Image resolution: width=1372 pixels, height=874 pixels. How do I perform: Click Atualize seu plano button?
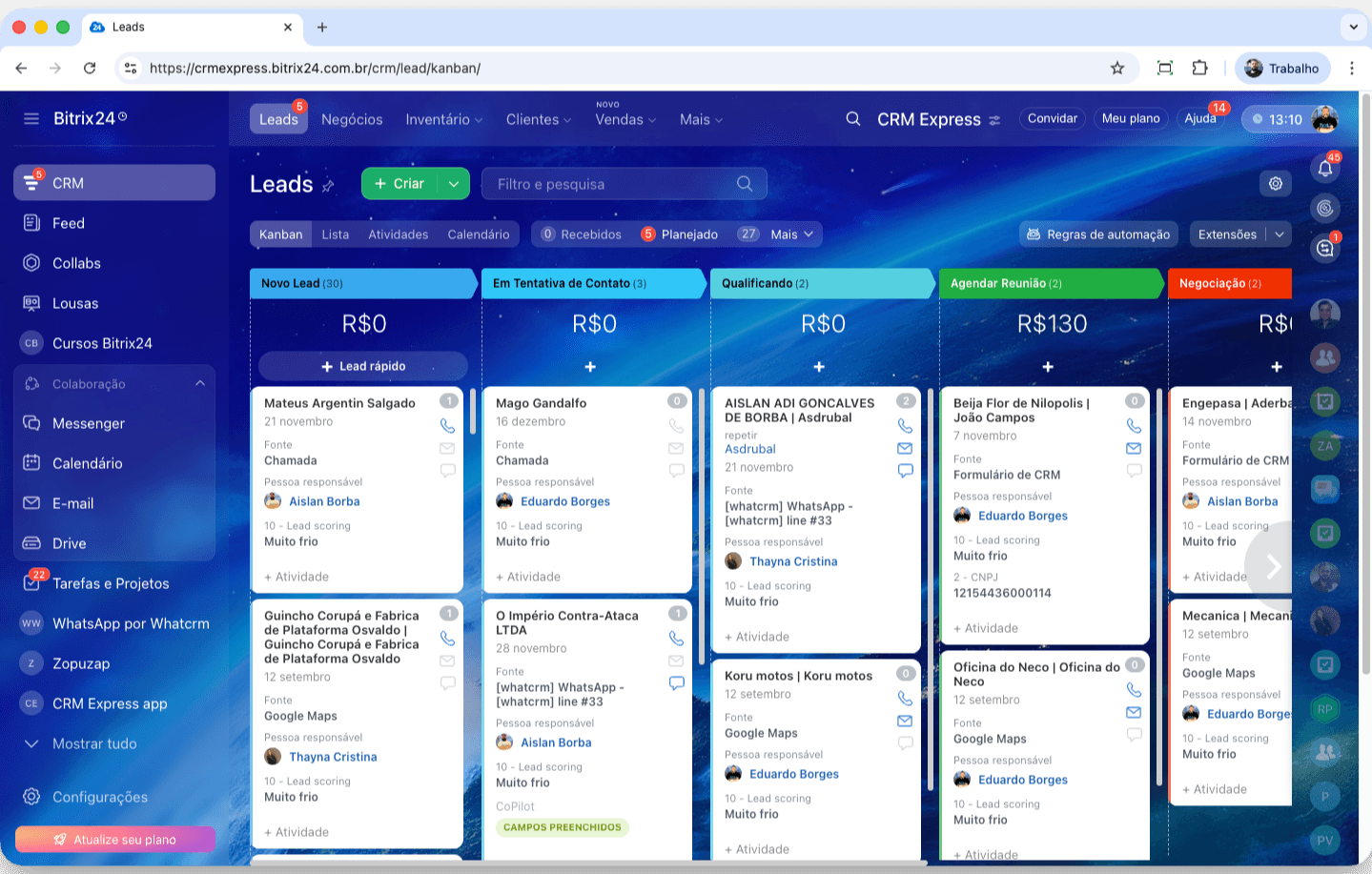[x=114, y=839]
